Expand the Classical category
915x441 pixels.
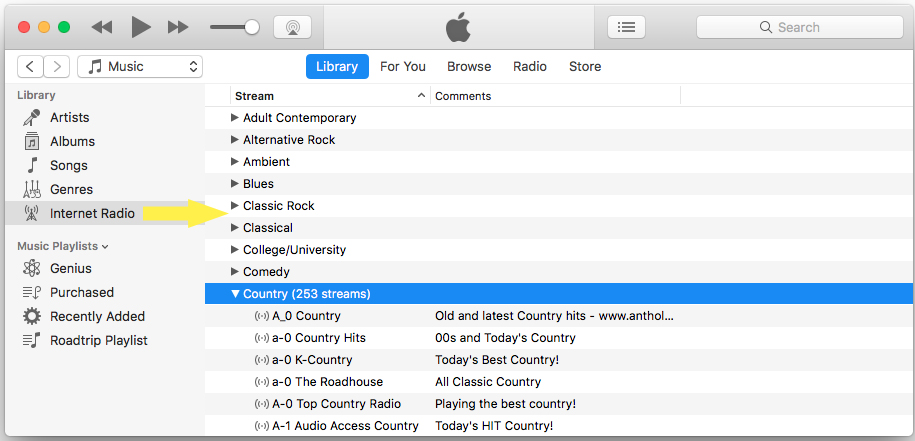[x=235, y=227]
